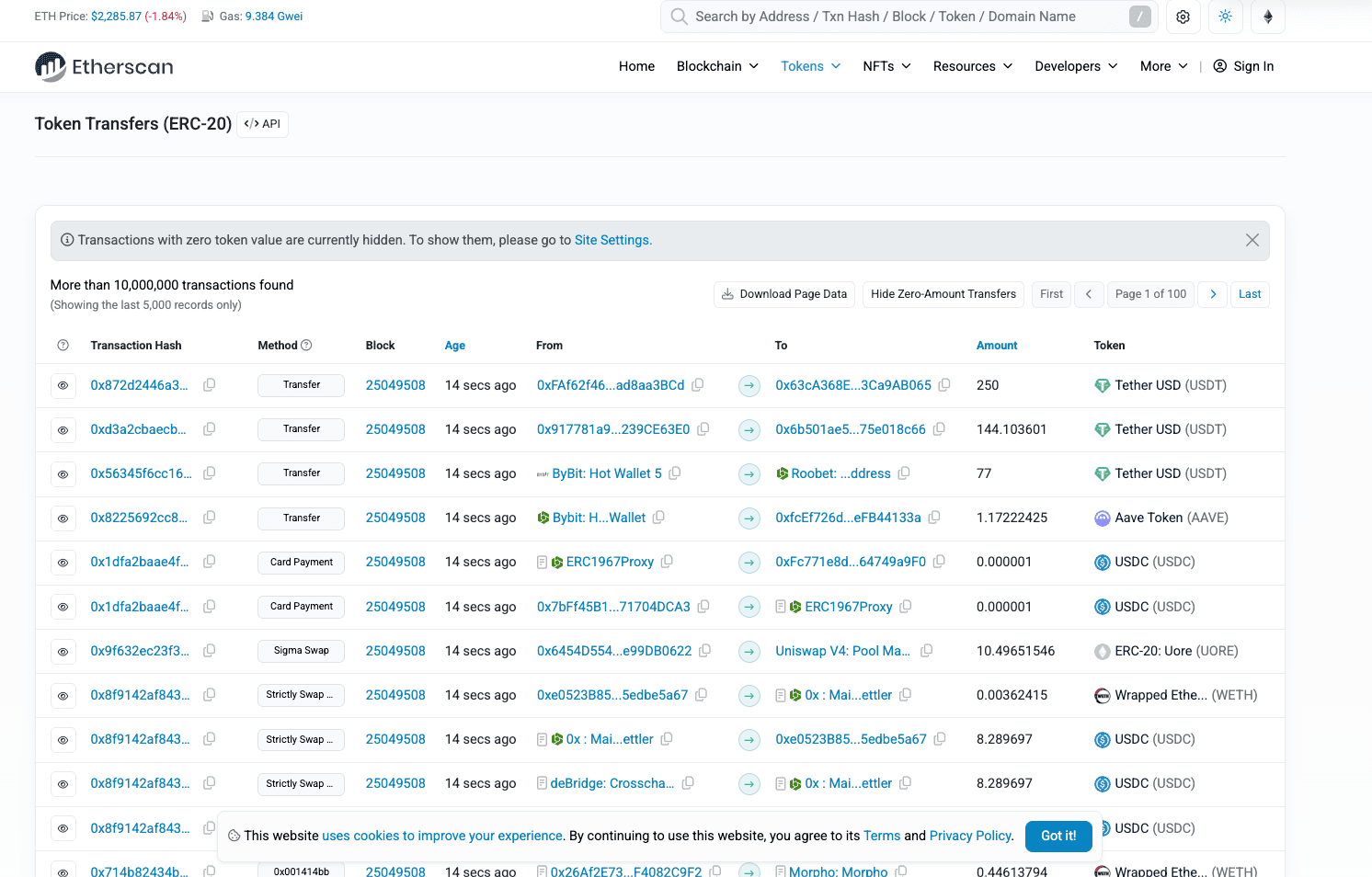This screenshot has width=1372, height=877.
Task: Expand the More menu
Action: 1164,66
